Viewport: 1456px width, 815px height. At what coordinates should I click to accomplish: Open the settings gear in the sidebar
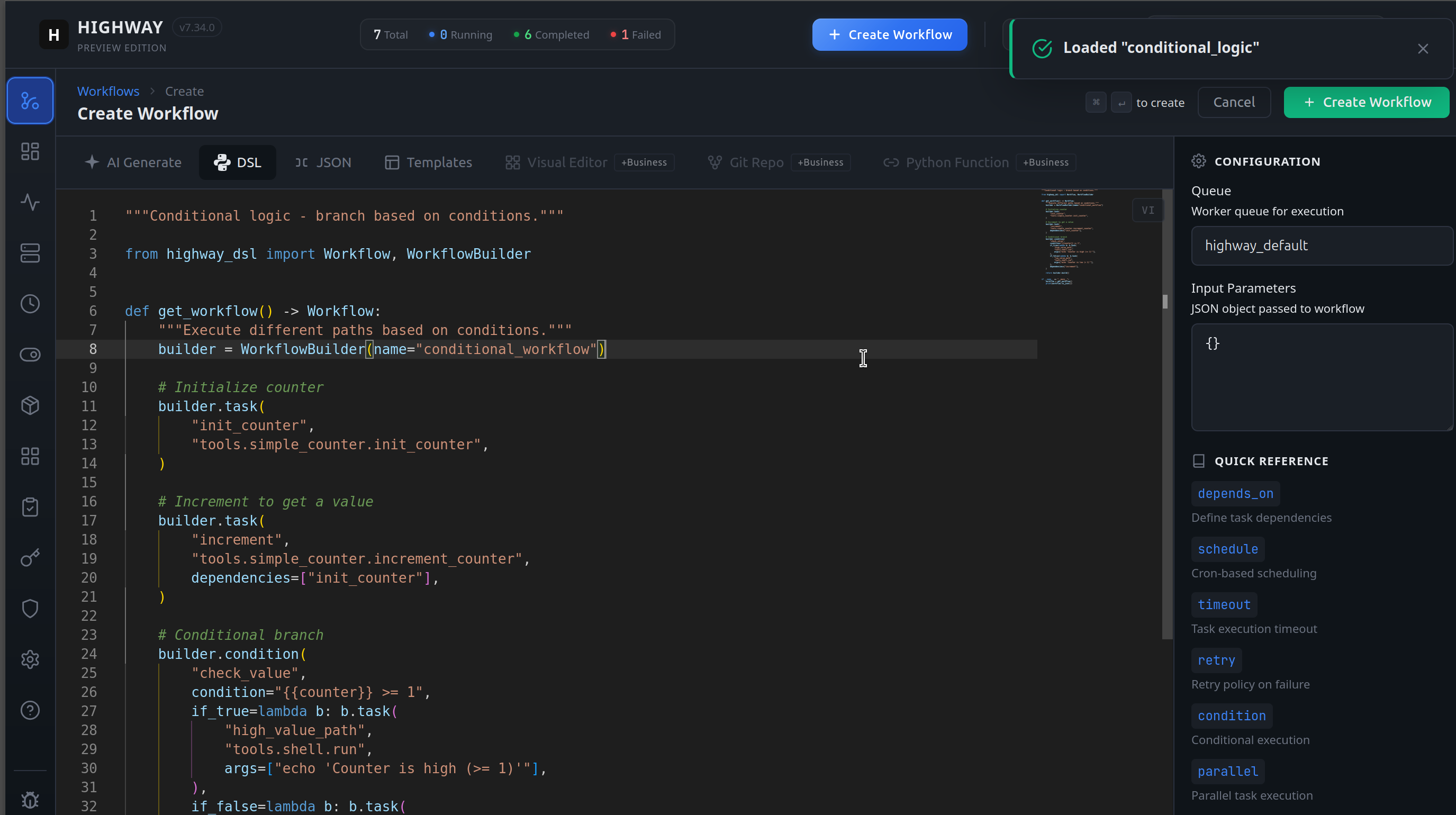click(30, 659)
